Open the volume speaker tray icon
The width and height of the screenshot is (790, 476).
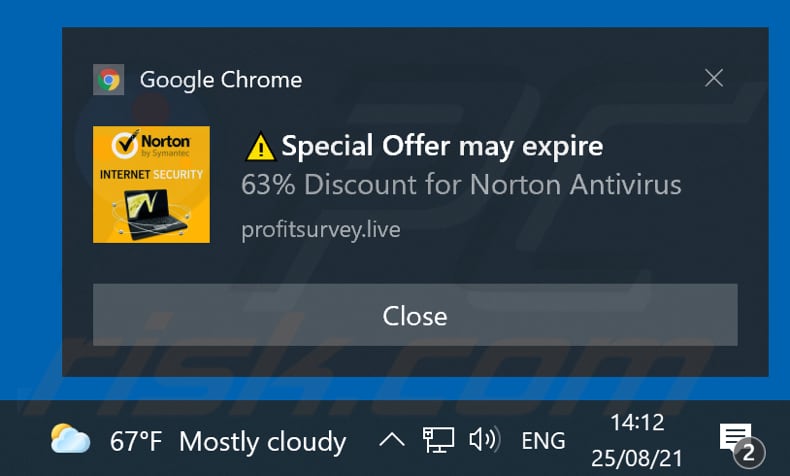pyautogui.click(x=484, y=440)
